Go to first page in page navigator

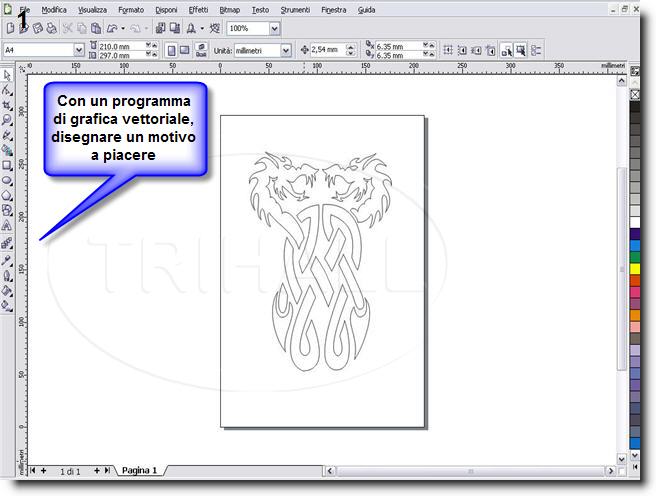(x=33, y=470)
